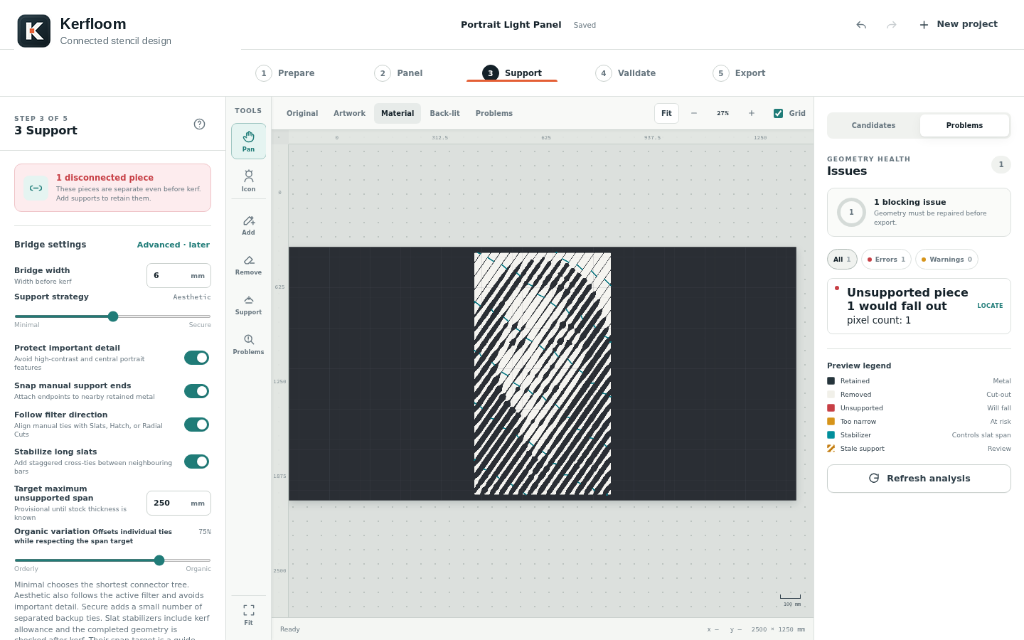Select the Icon tool
The height and width of the screenshot is (640, 1024).
click(x=248, y=181)
